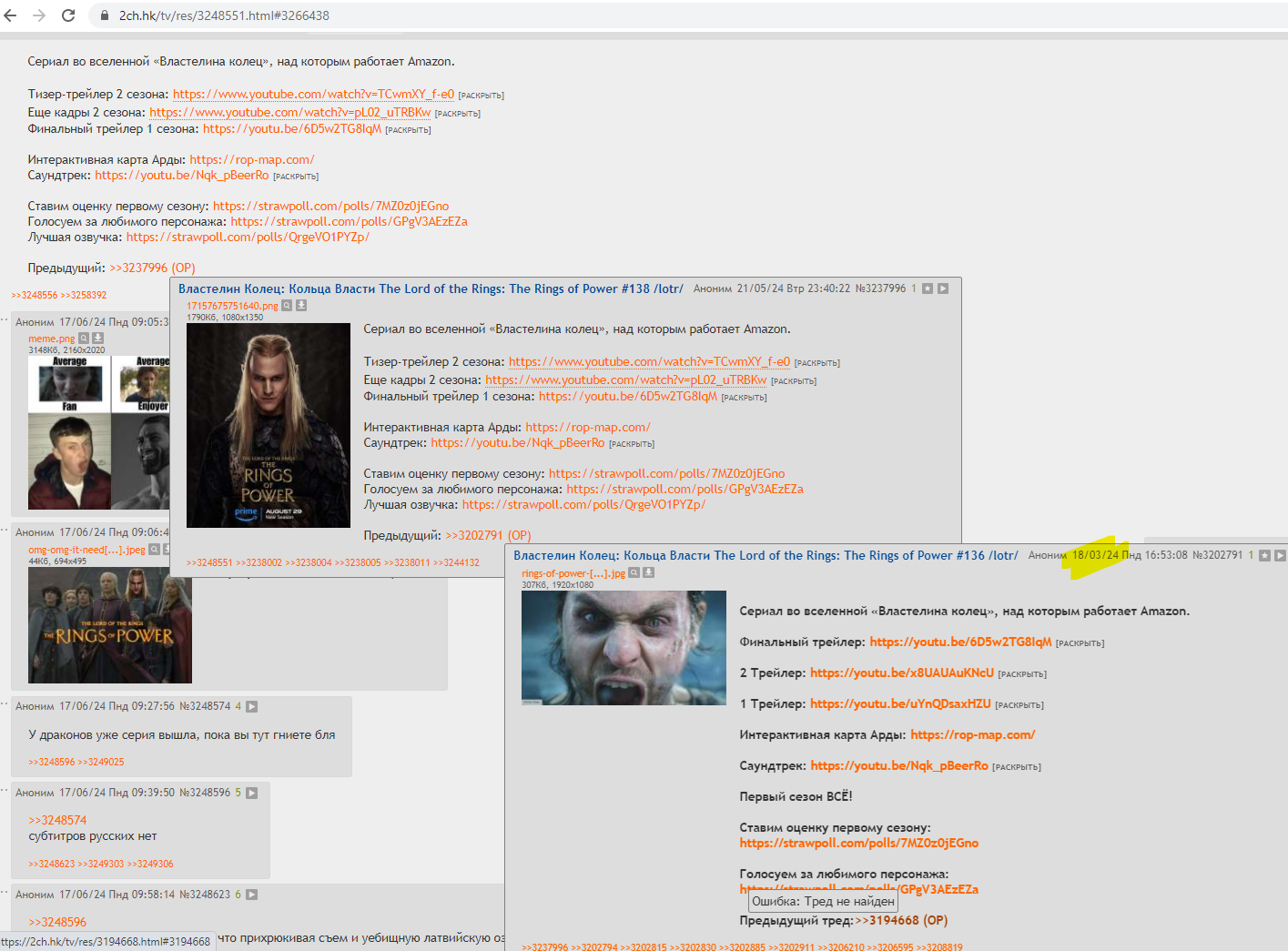The width and height of the screenshot is (1288, 951).
Task: Open post menu arrow for №3237996
Action: tap(943, 288)
